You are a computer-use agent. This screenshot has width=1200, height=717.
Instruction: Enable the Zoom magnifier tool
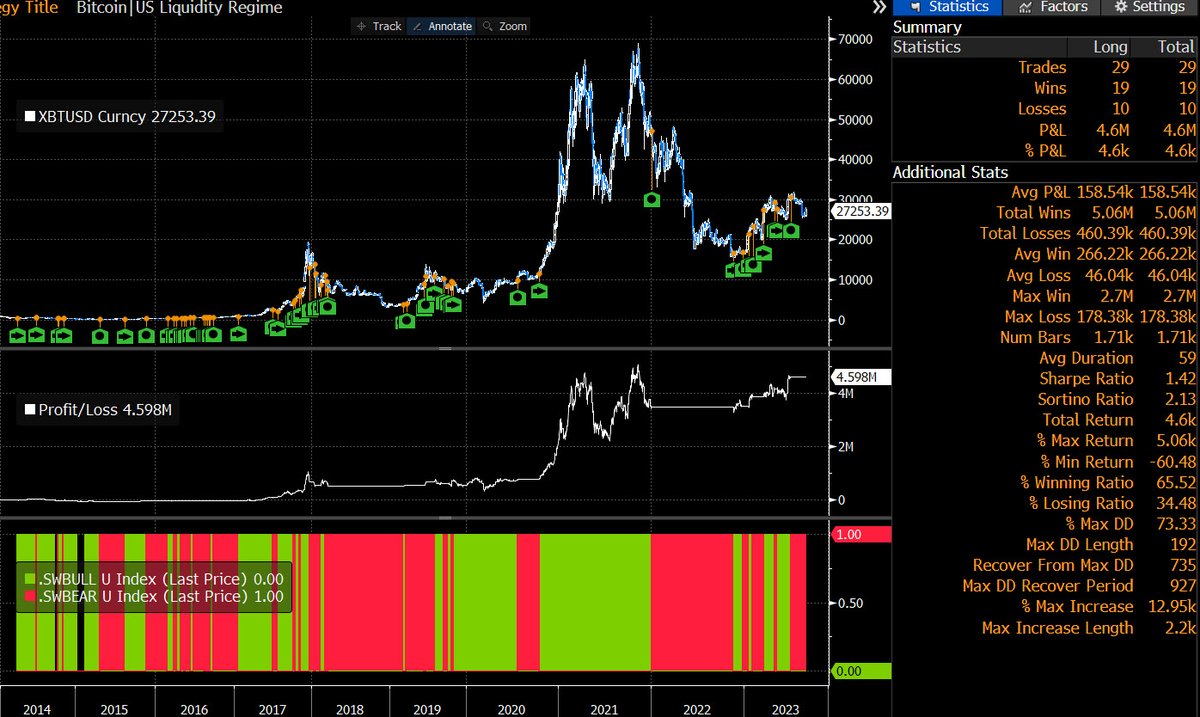505,26
